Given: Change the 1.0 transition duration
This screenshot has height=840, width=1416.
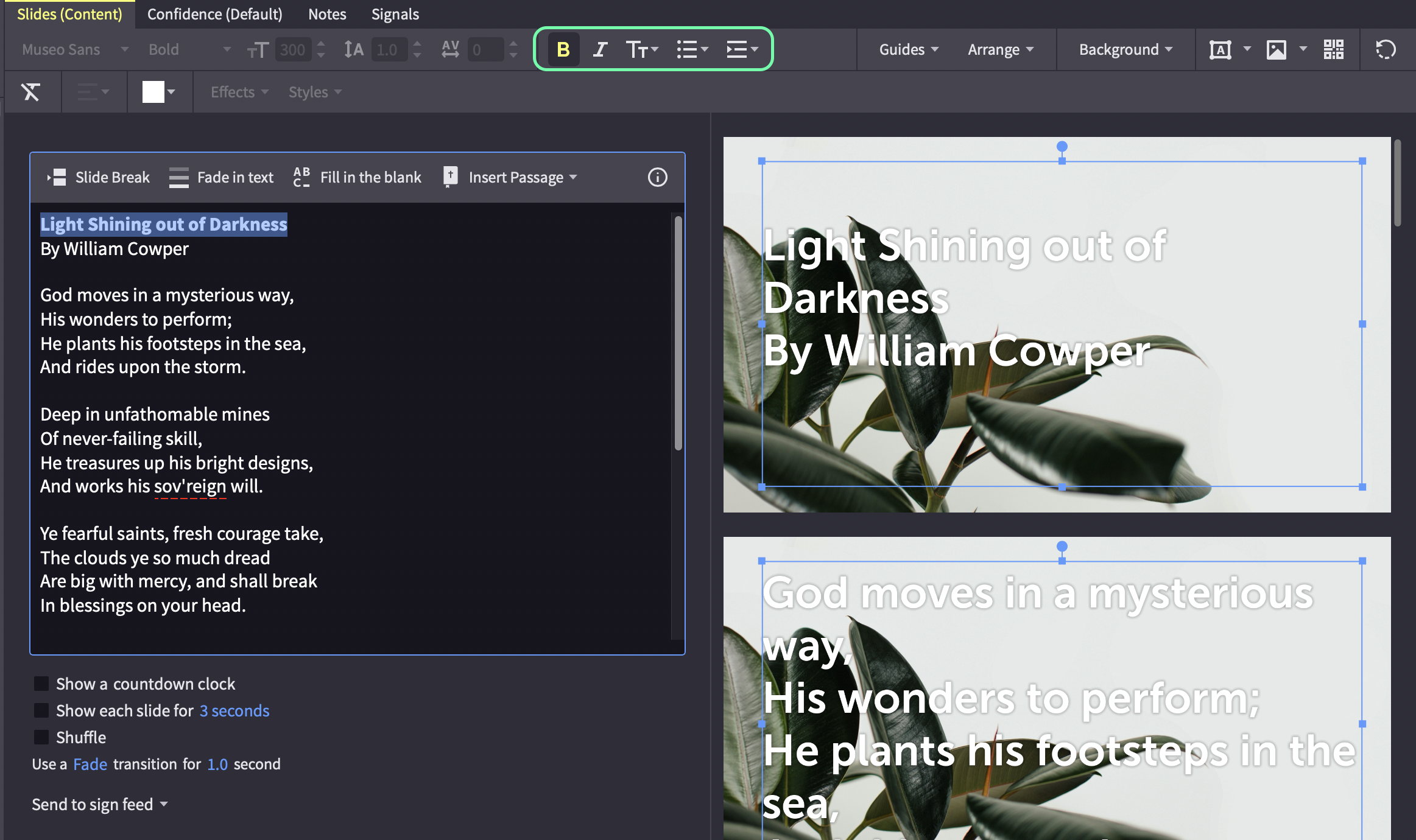Looking at the screenshot, I should click(217, 764).
